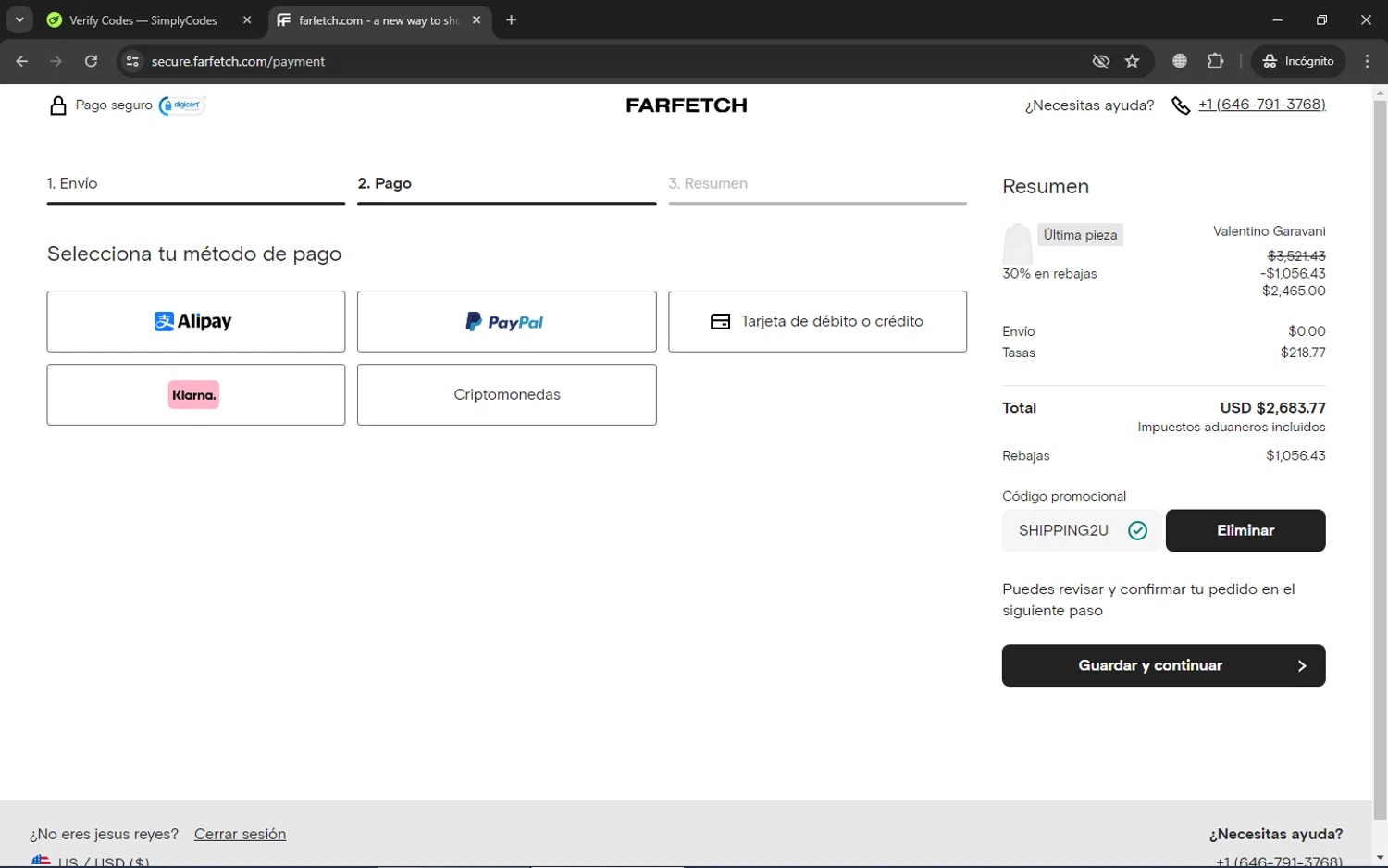1388x868 pixels.
Task: Open the Chrome three-dot menu
Action: (x=1367, y=61)
